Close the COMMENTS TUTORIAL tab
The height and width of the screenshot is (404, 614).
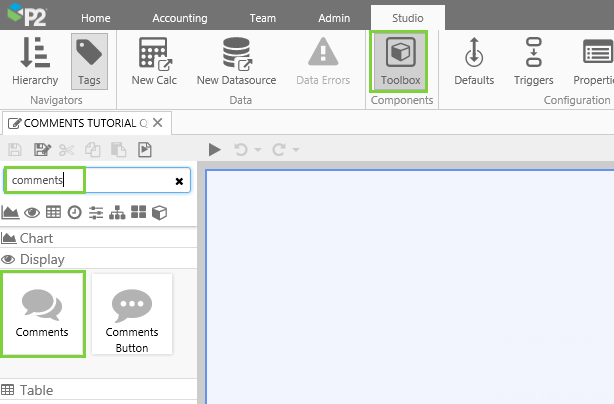pyautogui.click(x=158, y=123)
